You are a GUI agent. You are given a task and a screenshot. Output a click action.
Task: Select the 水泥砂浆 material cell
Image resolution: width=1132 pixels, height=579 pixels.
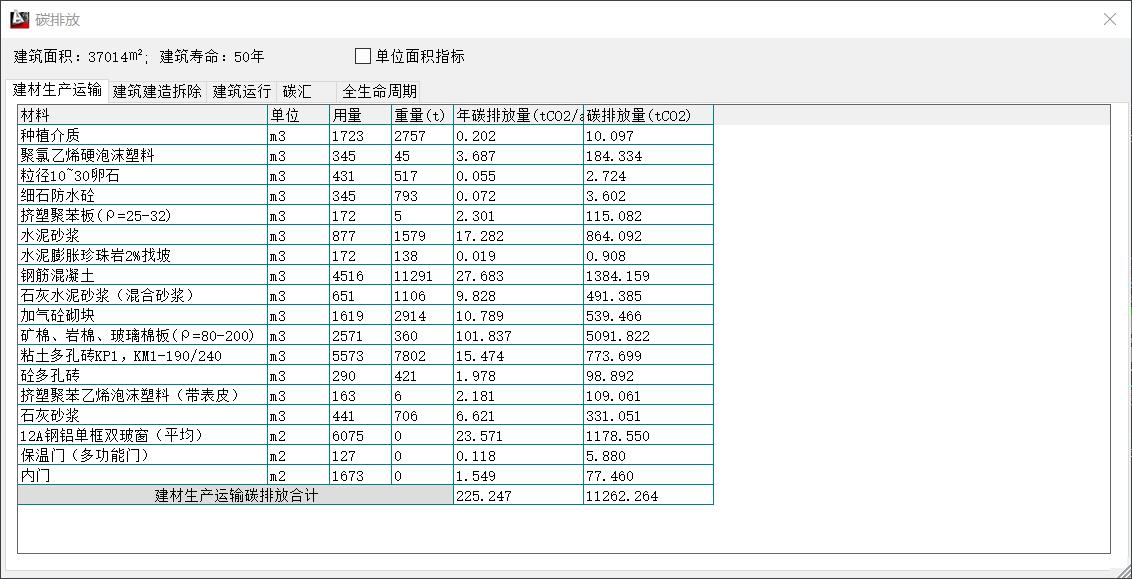(142, 235)
